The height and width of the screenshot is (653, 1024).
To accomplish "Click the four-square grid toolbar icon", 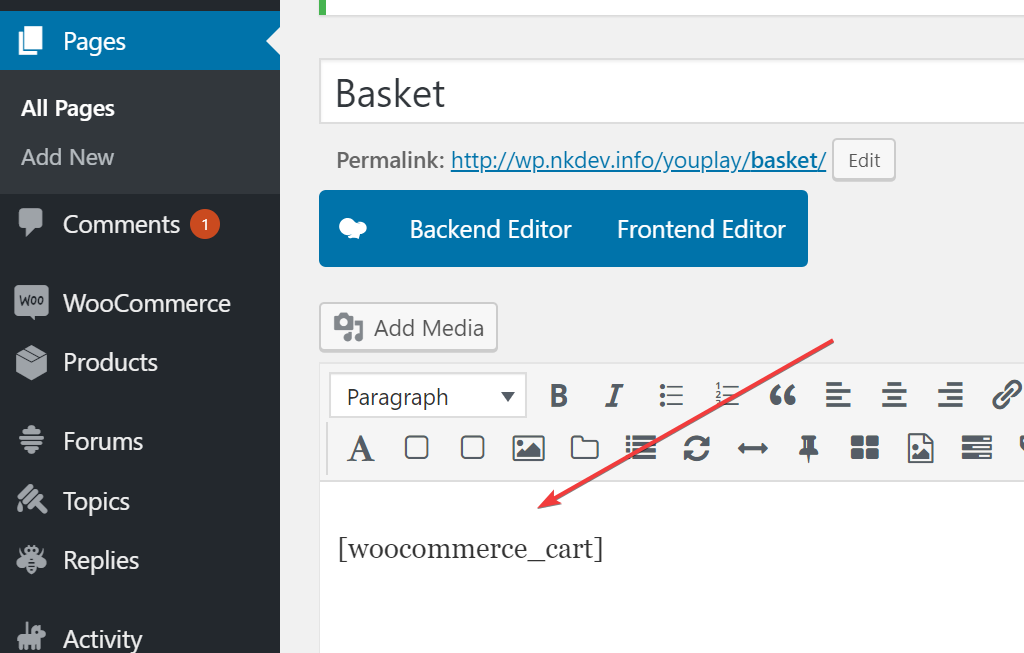I will click(864, 448).
